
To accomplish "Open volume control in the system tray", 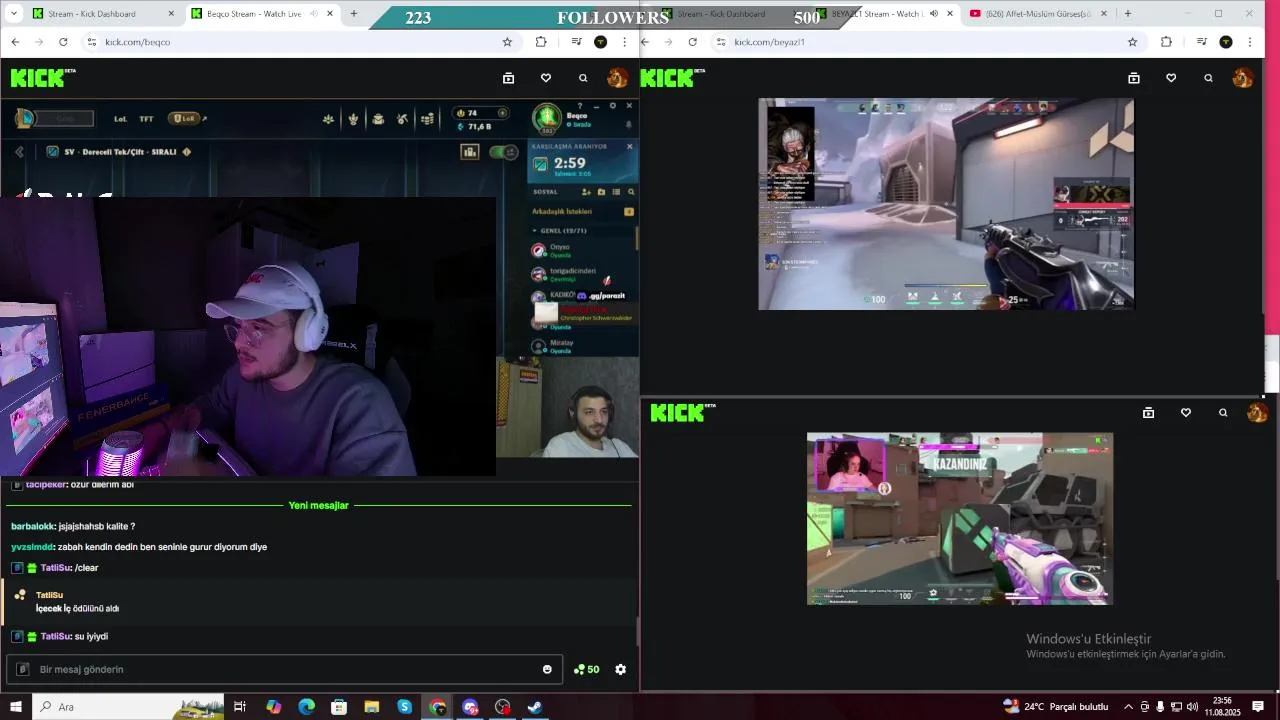I will pyautogui.click(x=1192, y=707).
